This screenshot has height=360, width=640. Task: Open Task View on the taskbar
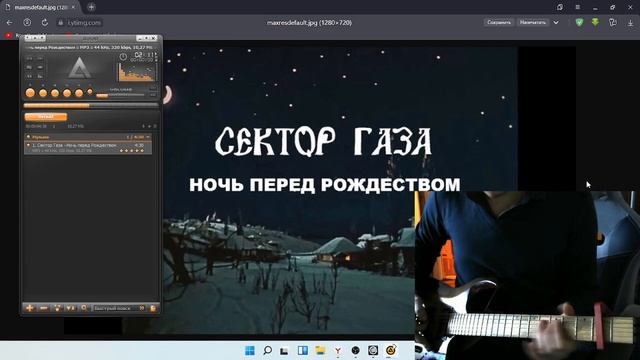284,350
